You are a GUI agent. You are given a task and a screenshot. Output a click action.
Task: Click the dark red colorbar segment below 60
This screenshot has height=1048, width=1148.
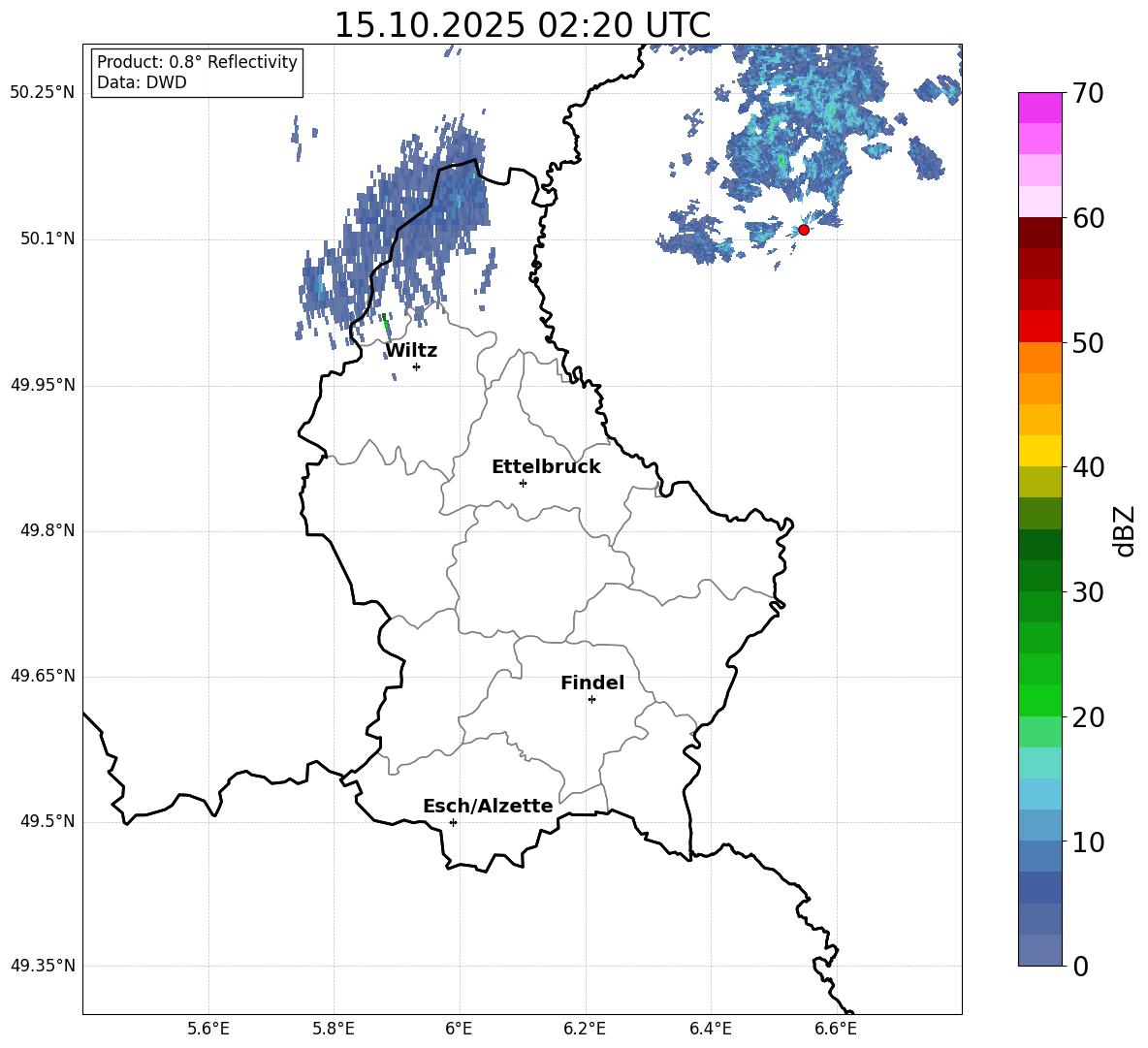click(x=1040, y=233)
